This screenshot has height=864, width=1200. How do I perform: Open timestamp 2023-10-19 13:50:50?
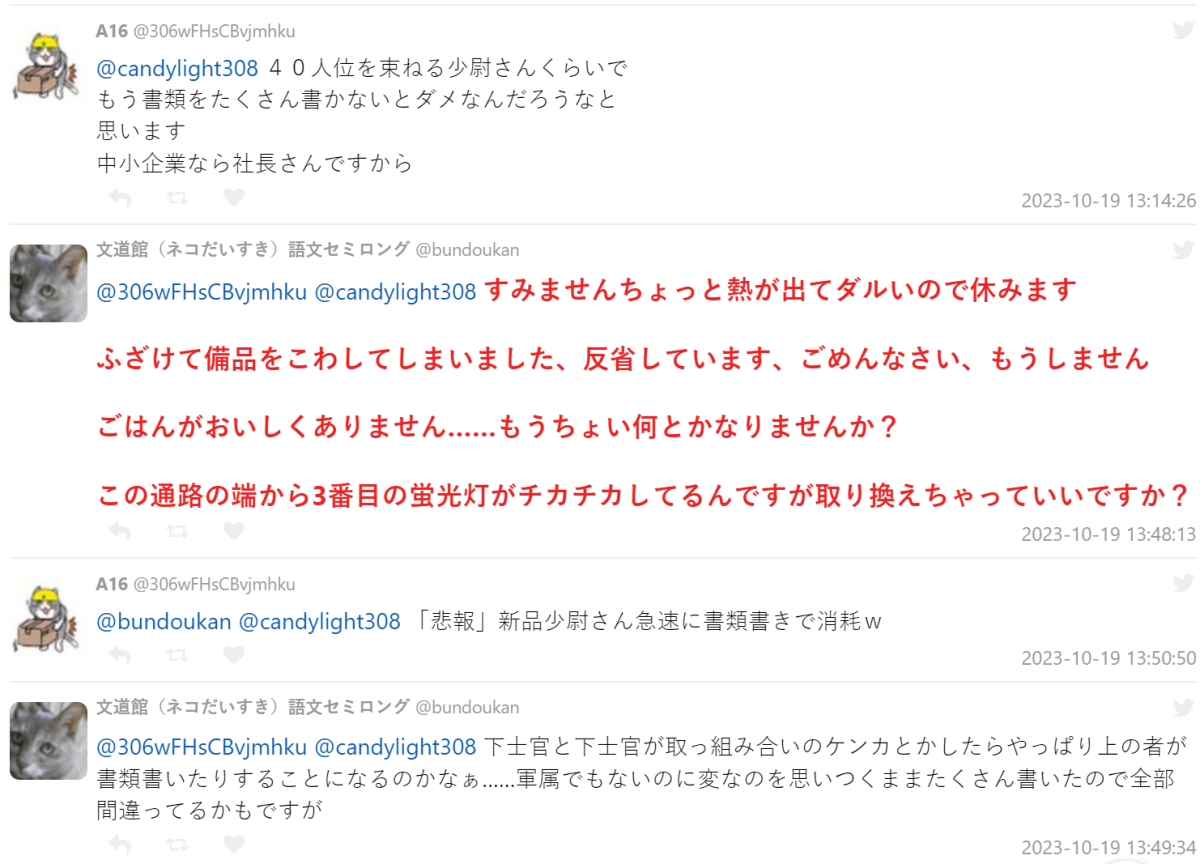click(1108, 658)
